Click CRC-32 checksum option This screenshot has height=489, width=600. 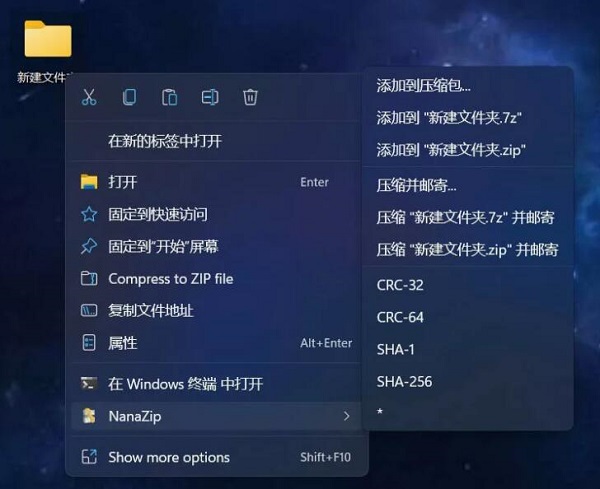click(x=400, y=285)
